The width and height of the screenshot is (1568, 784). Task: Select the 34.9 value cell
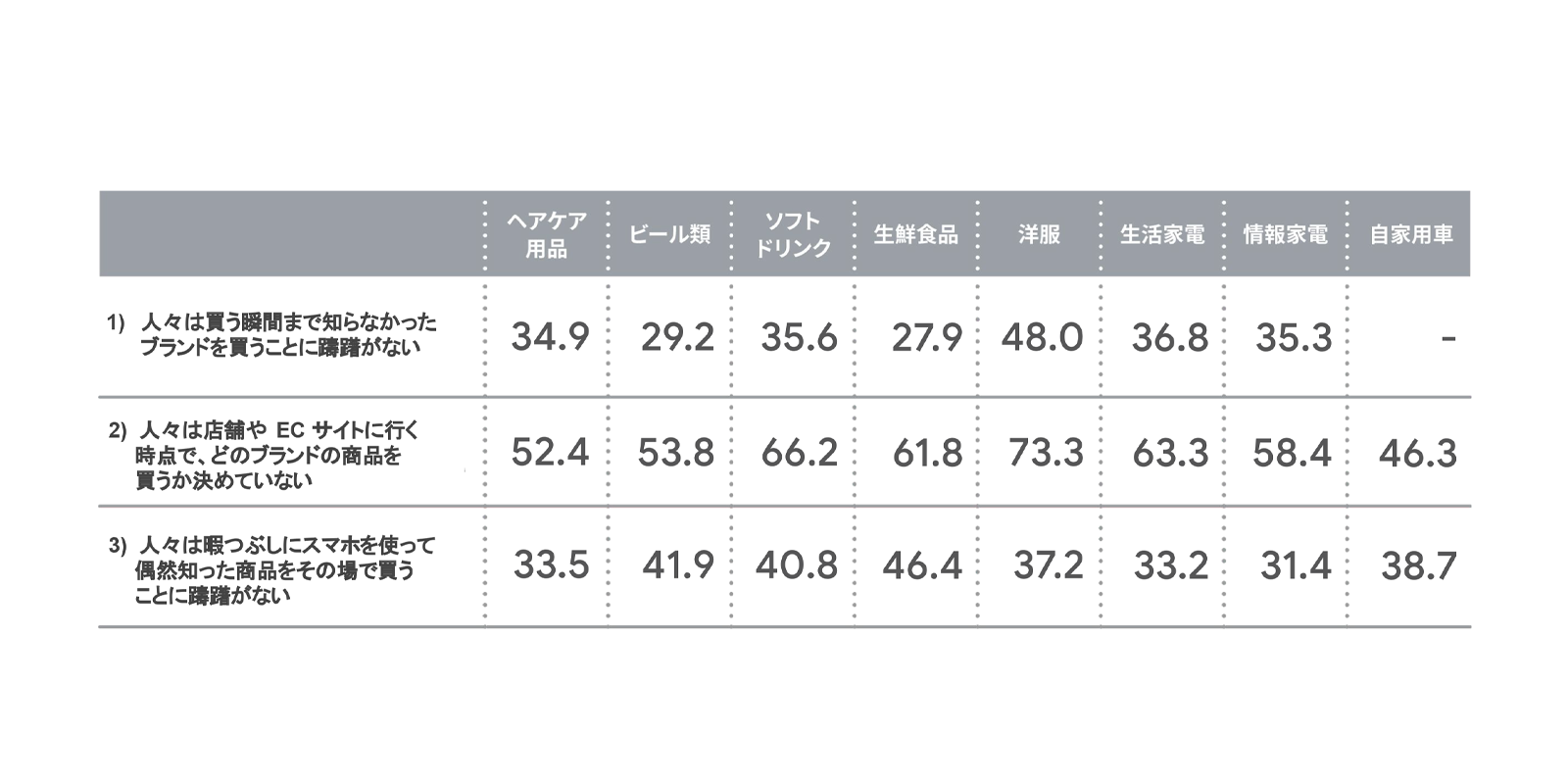pyautogui.click(x=550, y=338)
